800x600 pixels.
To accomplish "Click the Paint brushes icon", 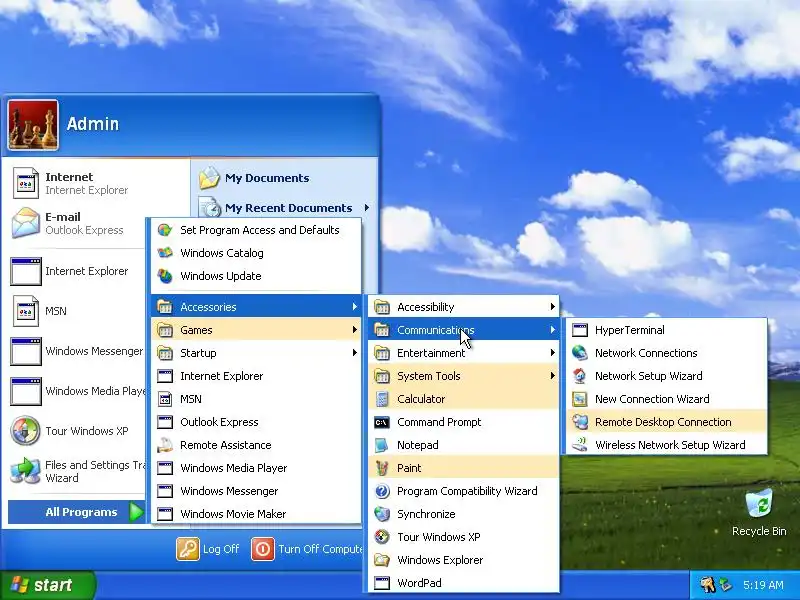I will 382,468.
